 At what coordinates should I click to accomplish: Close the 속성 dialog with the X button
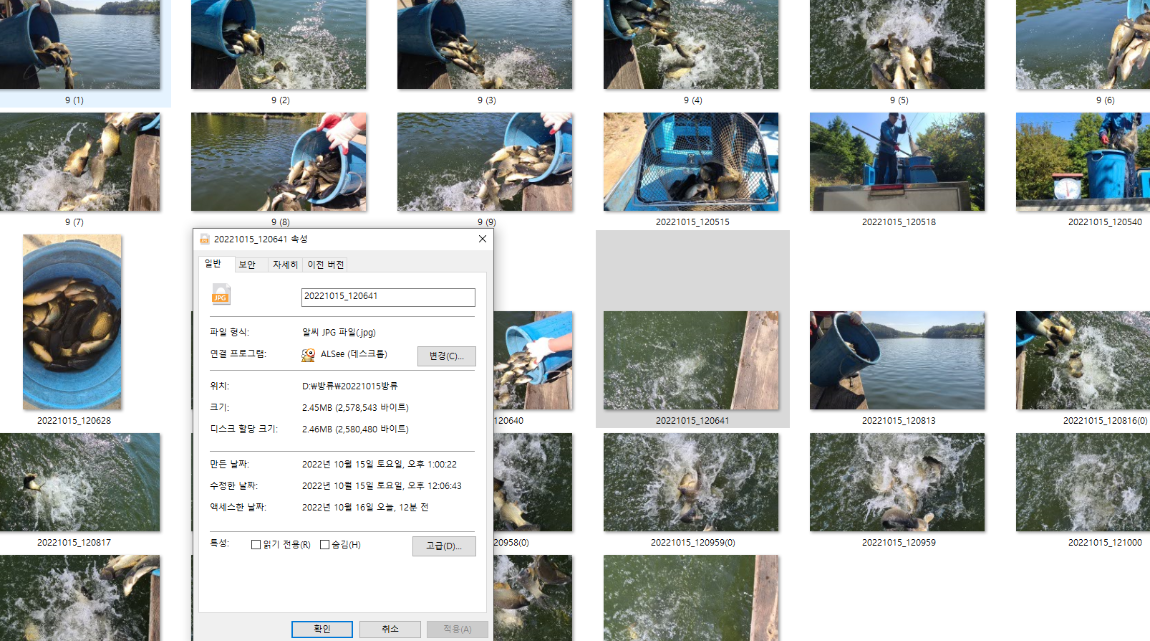point(482,239)
